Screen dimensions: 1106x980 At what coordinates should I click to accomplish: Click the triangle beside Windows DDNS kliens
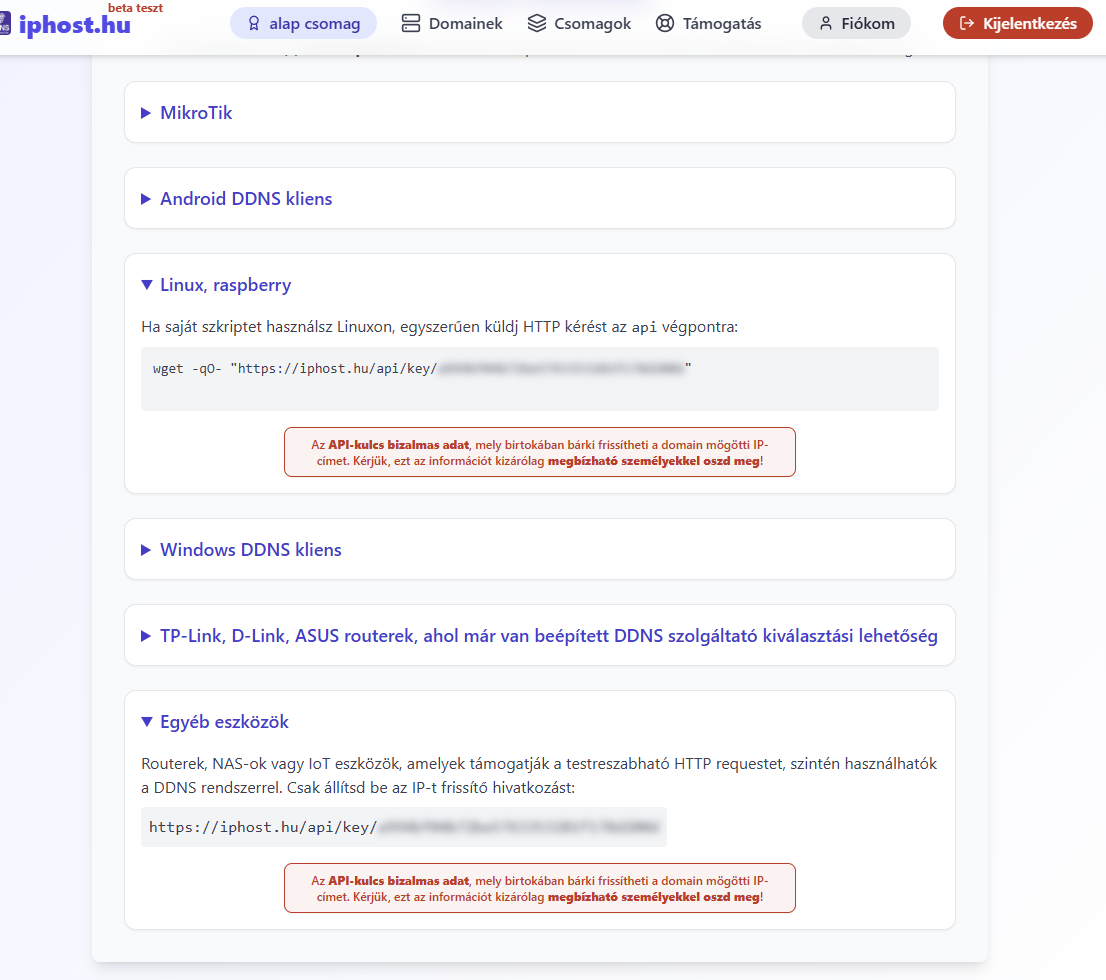[x=146, y=550]
